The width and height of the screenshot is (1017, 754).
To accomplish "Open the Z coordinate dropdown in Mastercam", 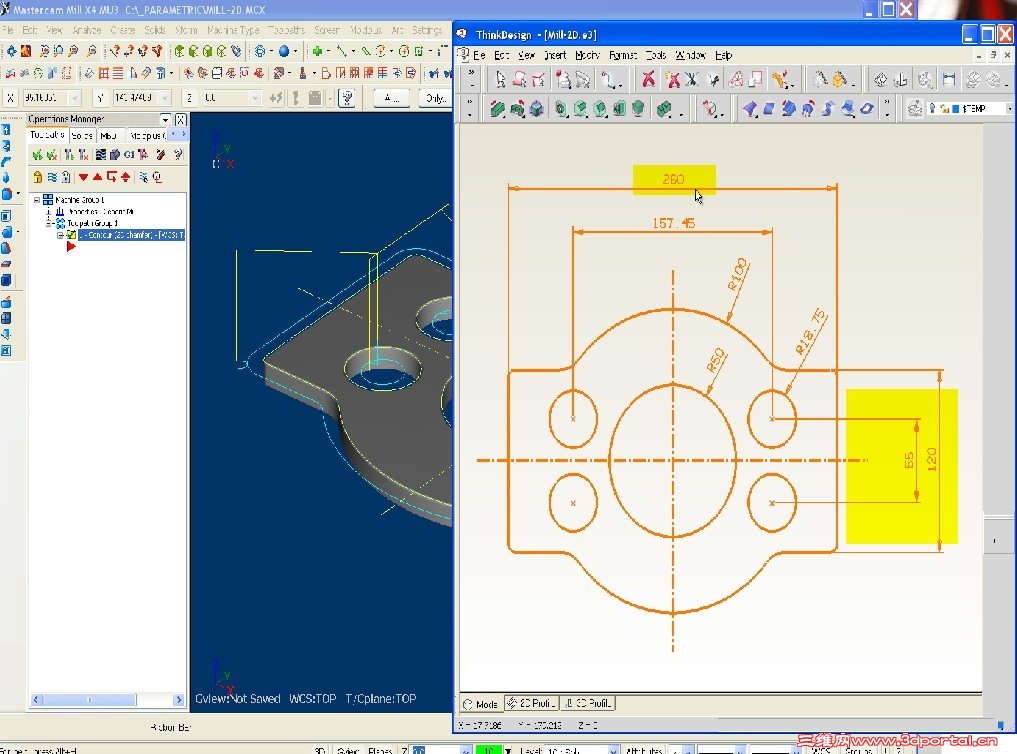I will [255, 98].
